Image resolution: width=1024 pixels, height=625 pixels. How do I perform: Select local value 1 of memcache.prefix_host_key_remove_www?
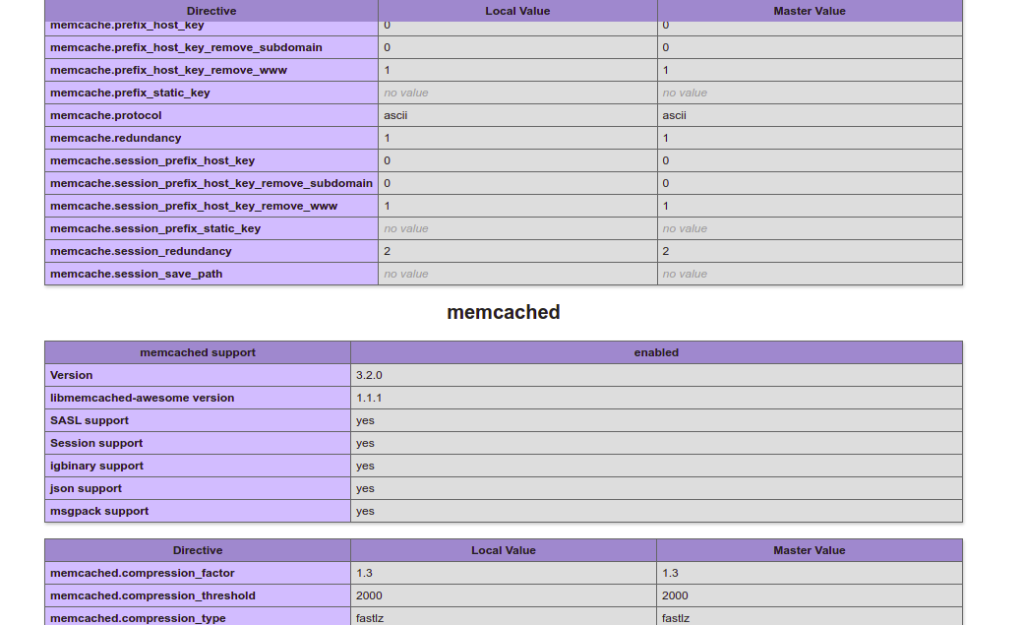tap(387, 70)
